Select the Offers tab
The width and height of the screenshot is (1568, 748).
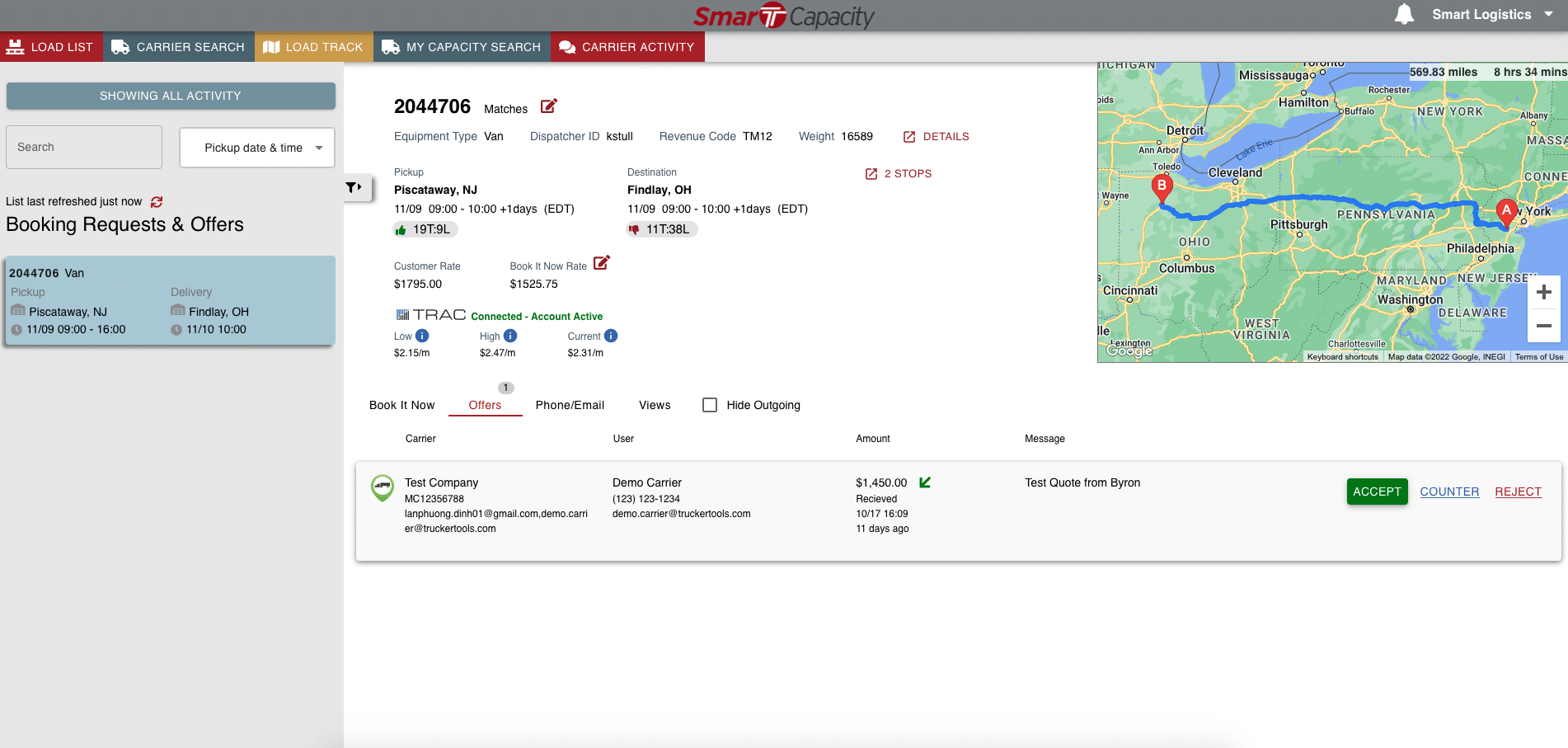click(x=485, y=405)
